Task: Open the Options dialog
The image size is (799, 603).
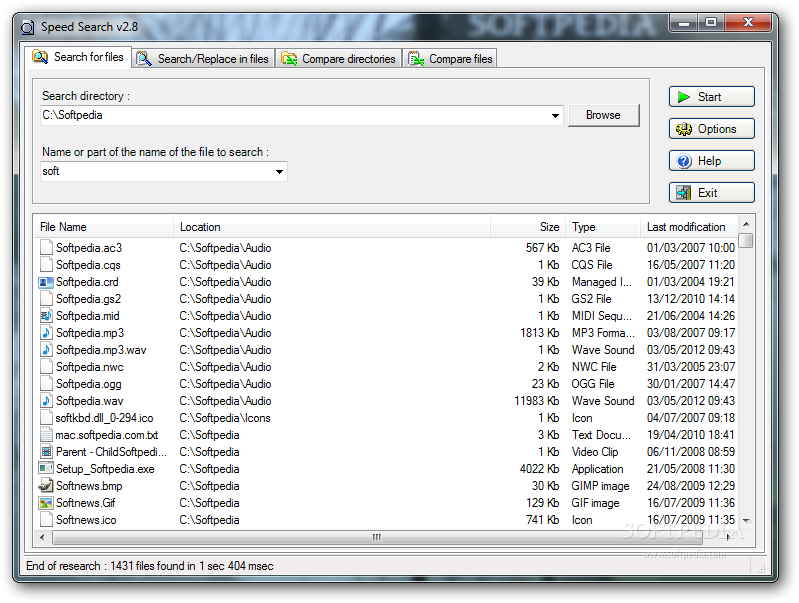Action: click(711, 129)
